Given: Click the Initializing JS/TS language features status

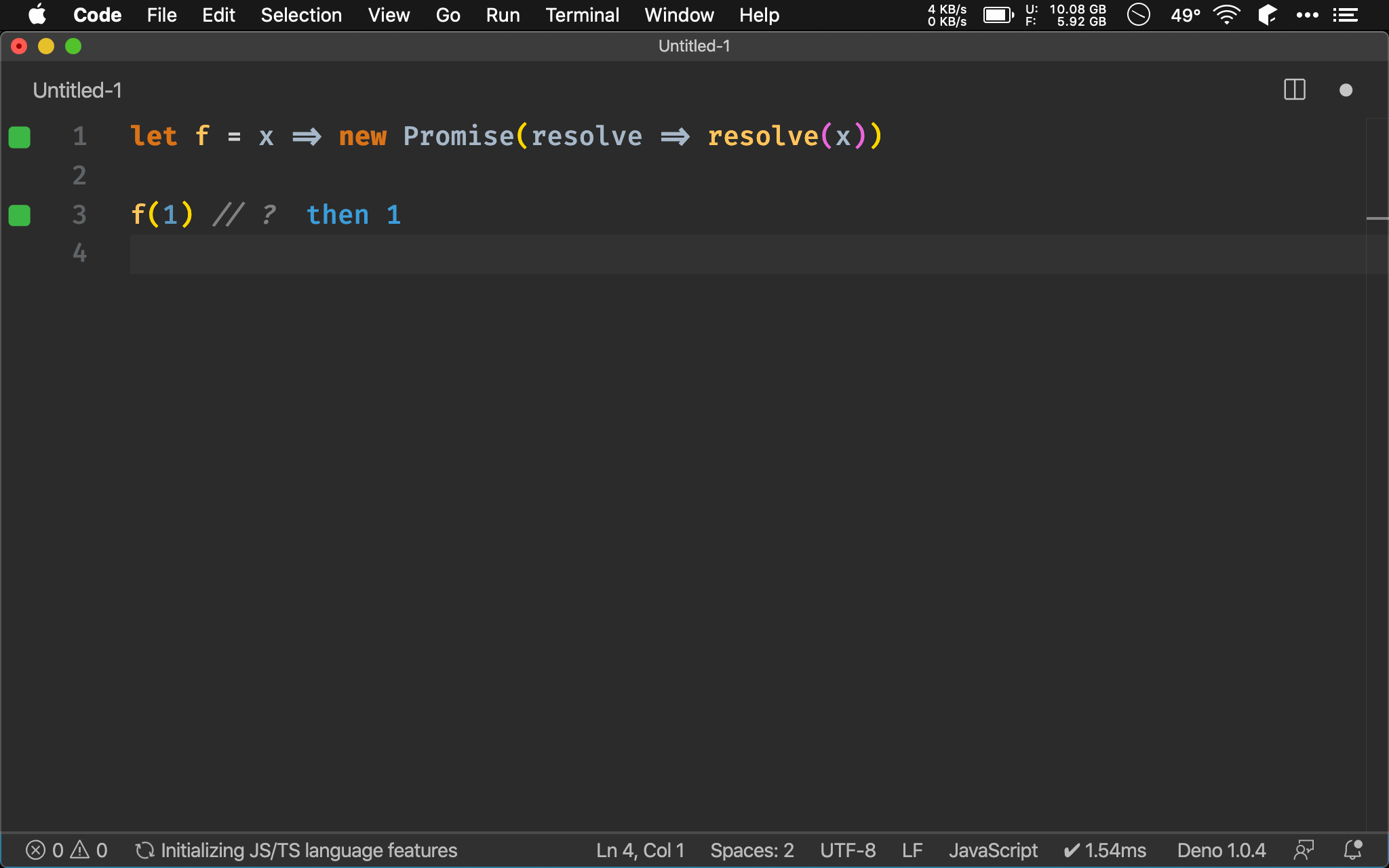Looking at the screenshot, I should tap(296, 850).
